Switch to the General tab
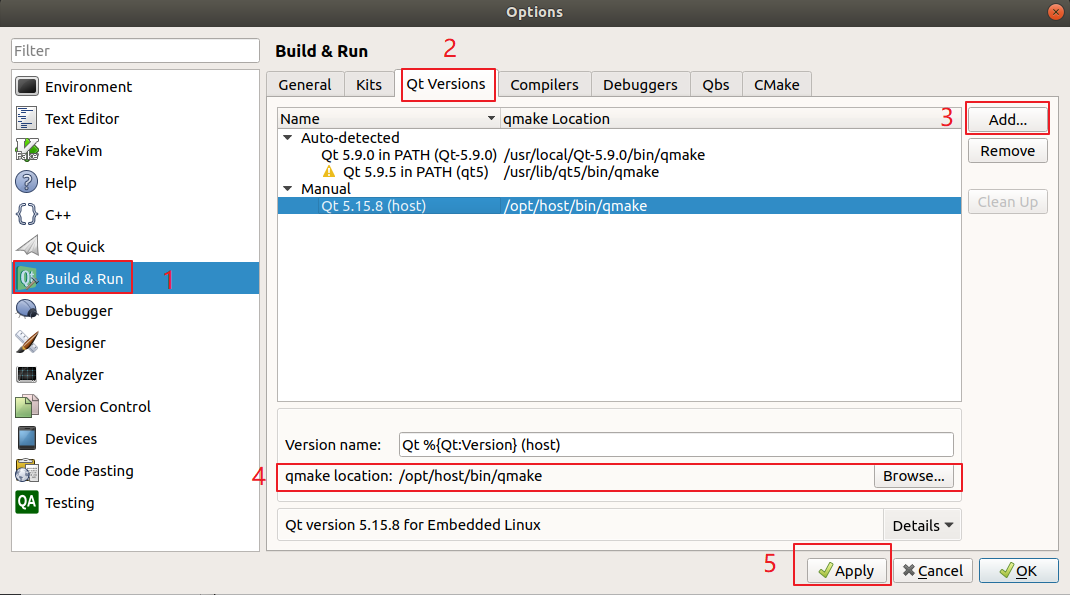Image resolution: width=1070 pixels, height=595 pixels. 305,85
